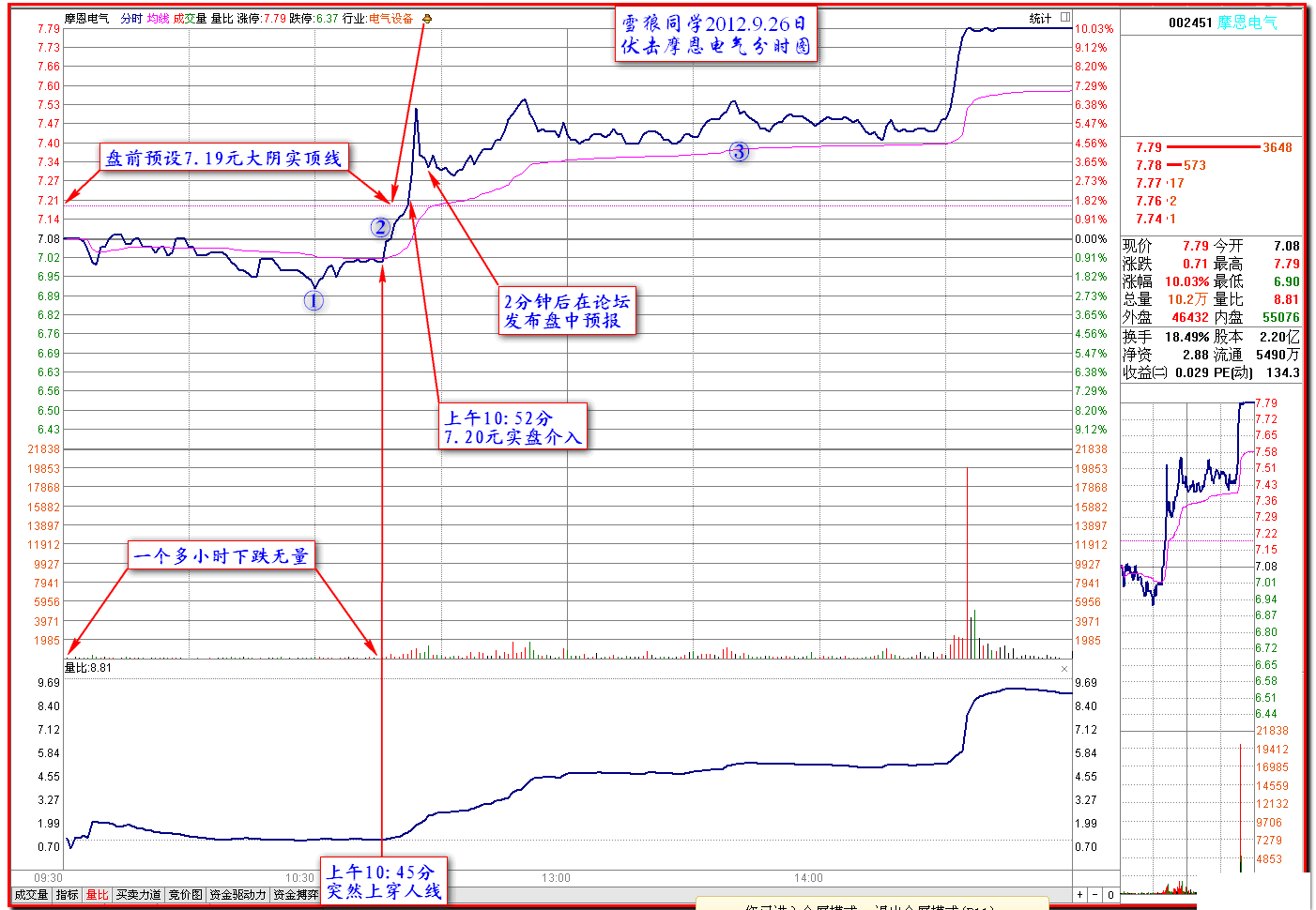Click the 统计 button above the chart
This screenshot has width=1316, height=910.
coord(1040,18)
